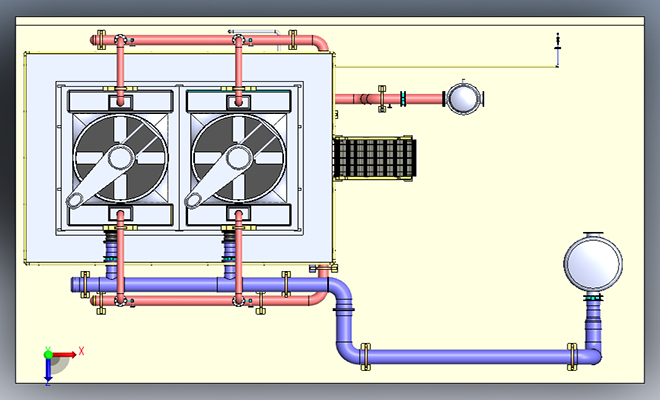Click the green origin sphere of coordinate triad
The width and height of the screenshot is (660, 400).
(48, 354)
